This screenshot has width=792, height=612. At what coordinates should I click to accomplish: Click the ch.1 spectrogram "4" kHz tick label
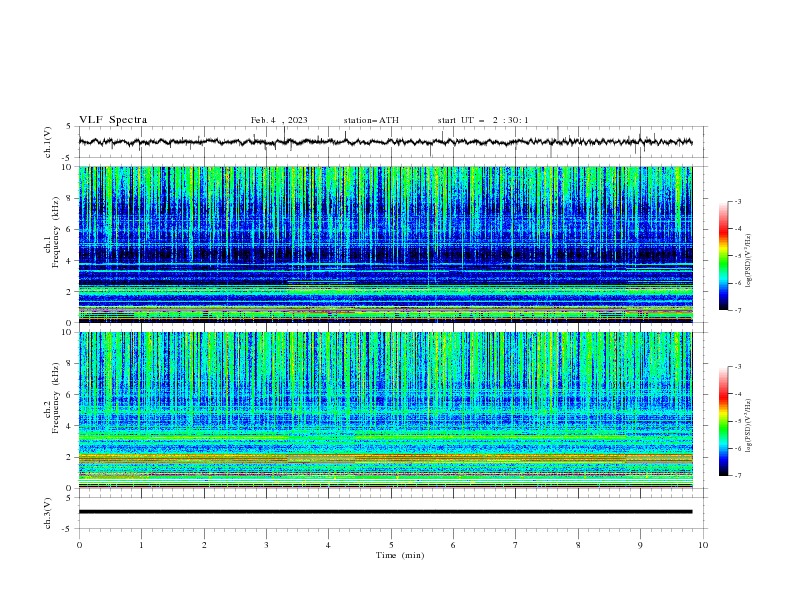pos(71,261)
